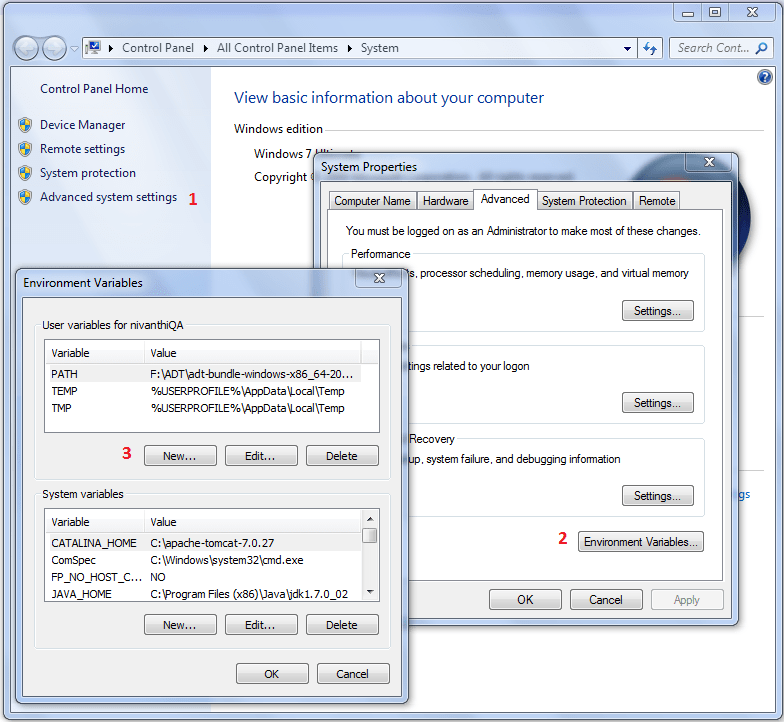The width and height of the screenshot is (784, 722).
Task: Close the System Properties dialog
Action: click(709, 162)
